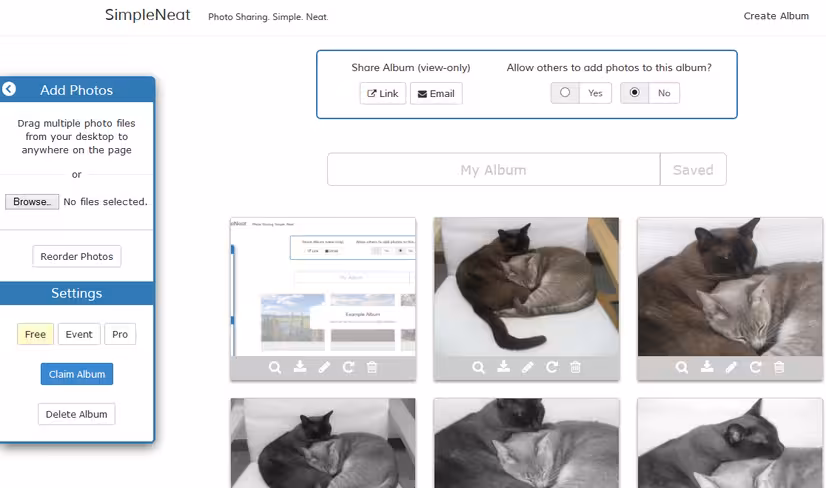Open the screenshot thumbnail image
The width and height of the screenshot is (826, 488).
tap(323, 287)
